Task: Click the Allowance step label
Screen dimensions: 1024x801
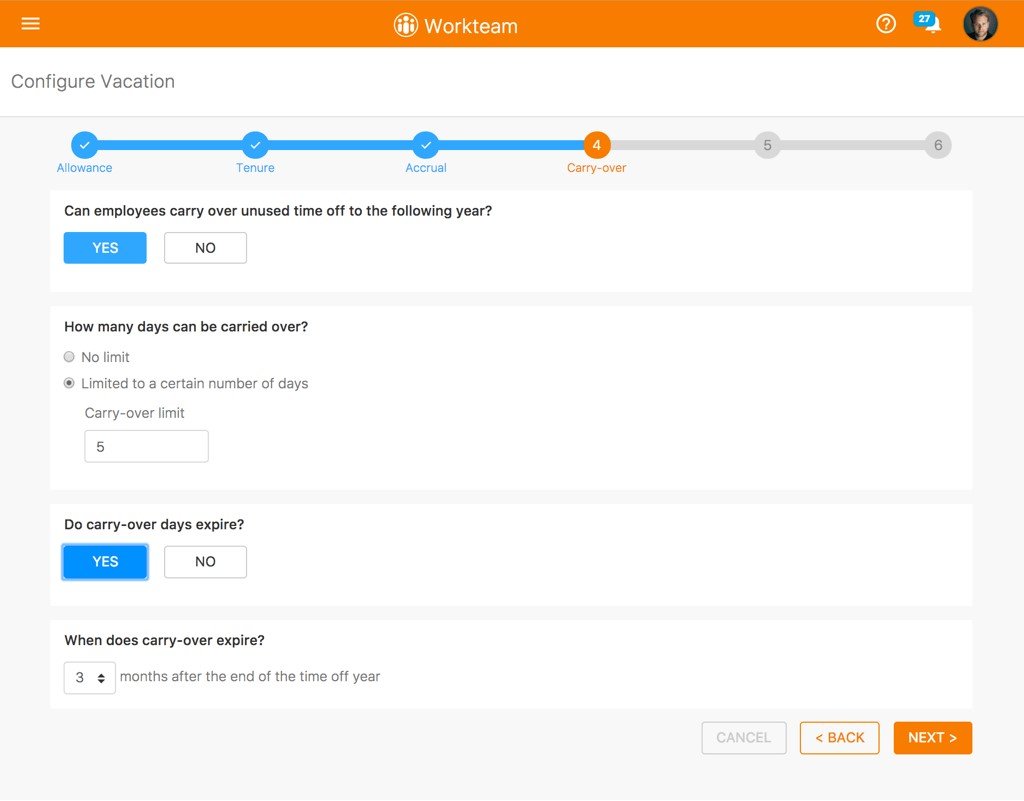Action: [x=84, y=168]
